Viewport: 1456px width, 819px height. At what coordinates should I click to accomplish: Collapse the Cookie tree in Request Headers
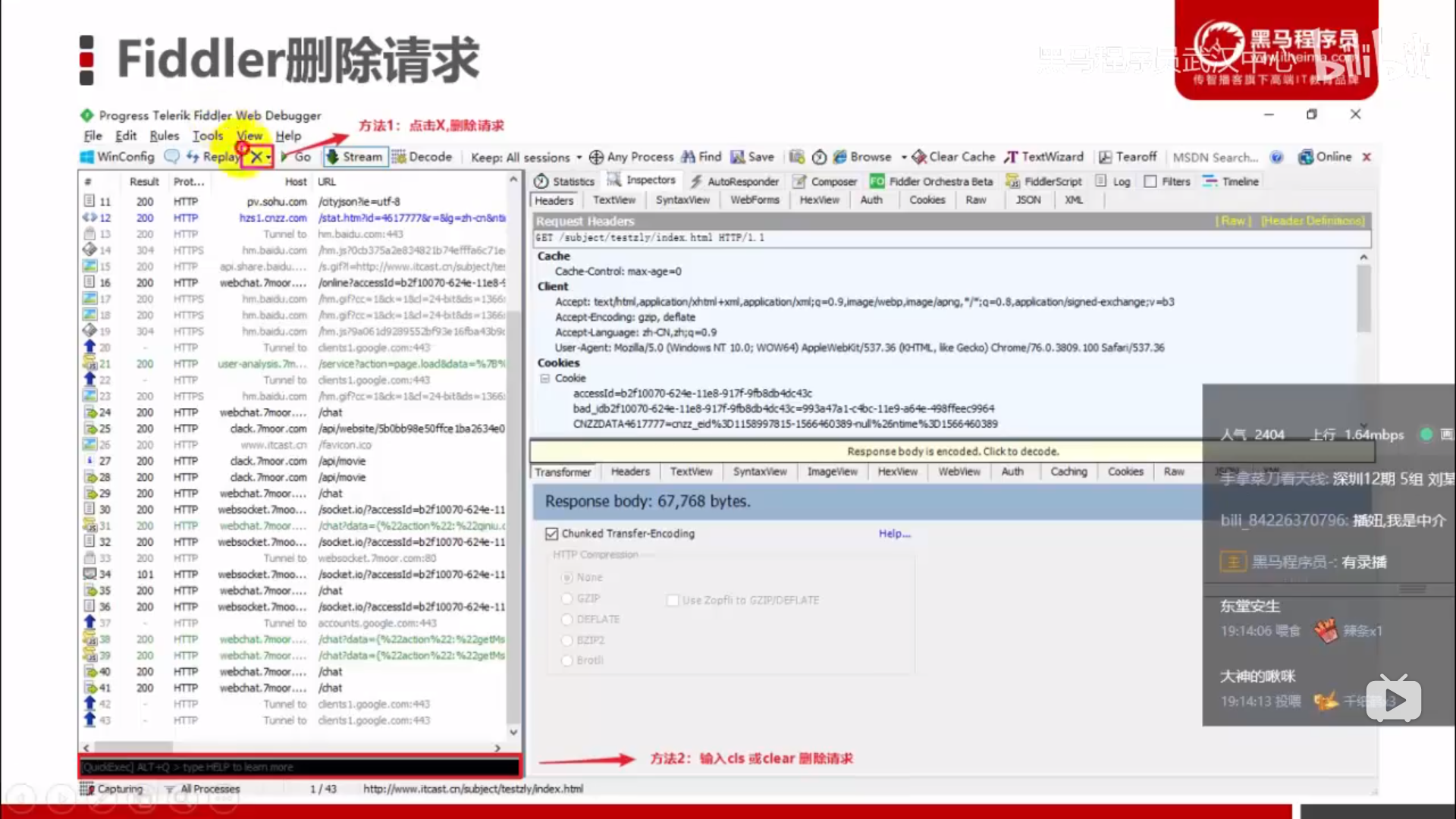click(544, 378)
